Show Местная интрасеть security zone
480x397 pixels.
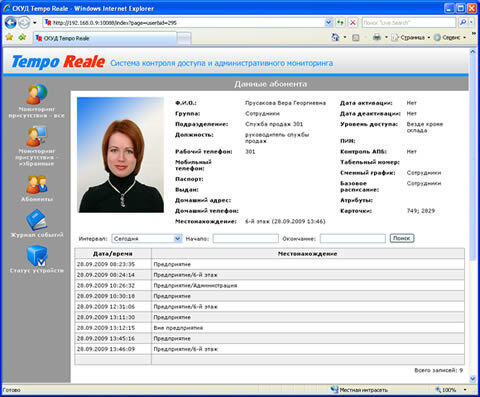(359, 390)
